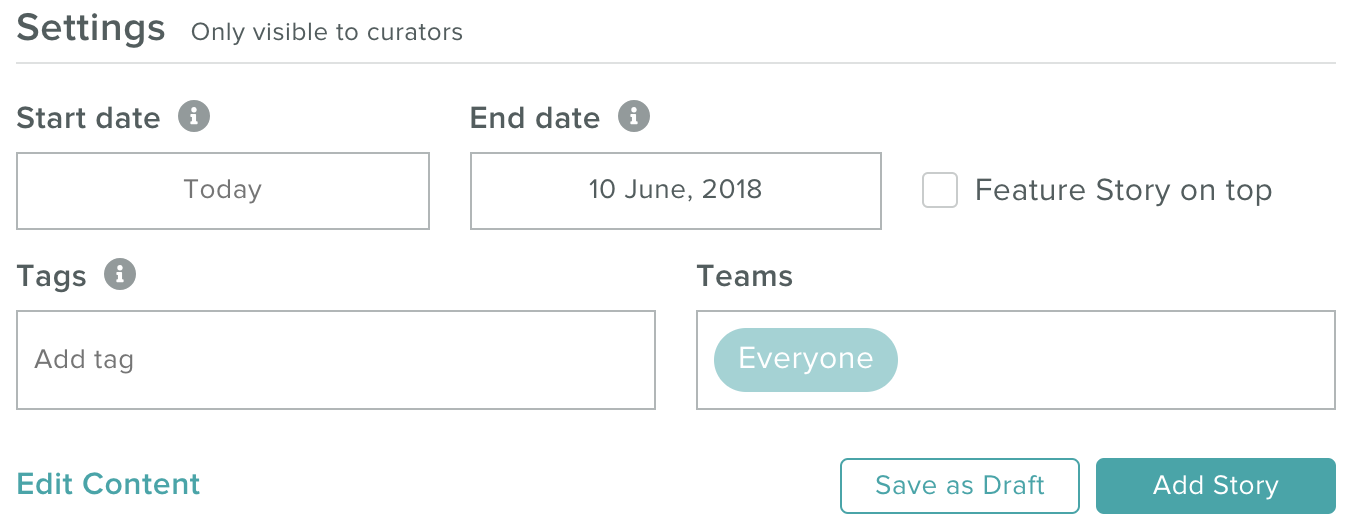Click the Start date label
Viewport: 1350px width, 528px height.
pos(89,118)
